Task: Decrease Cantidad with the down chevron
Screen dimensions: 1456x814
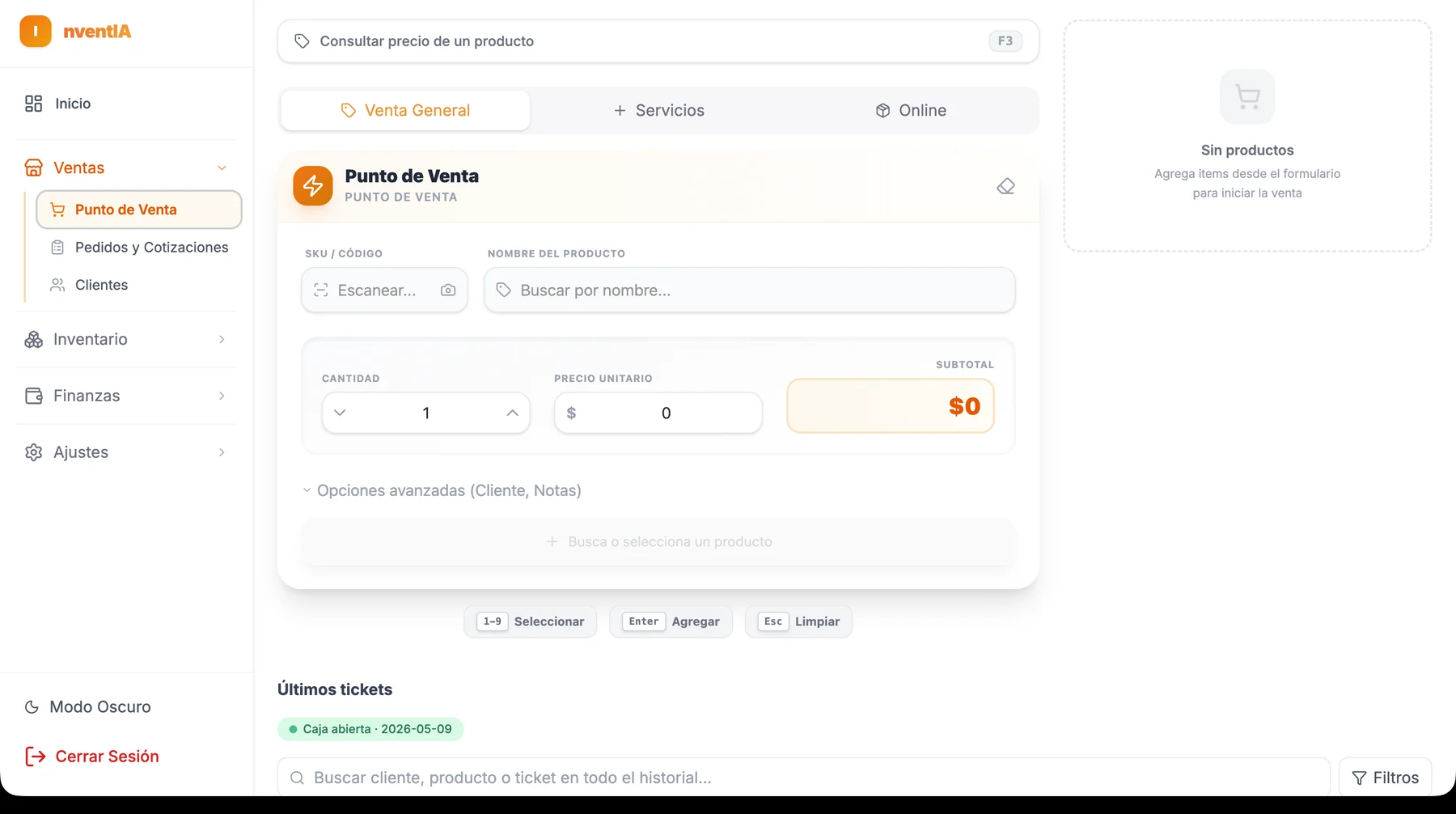Action: coord(340,413)
